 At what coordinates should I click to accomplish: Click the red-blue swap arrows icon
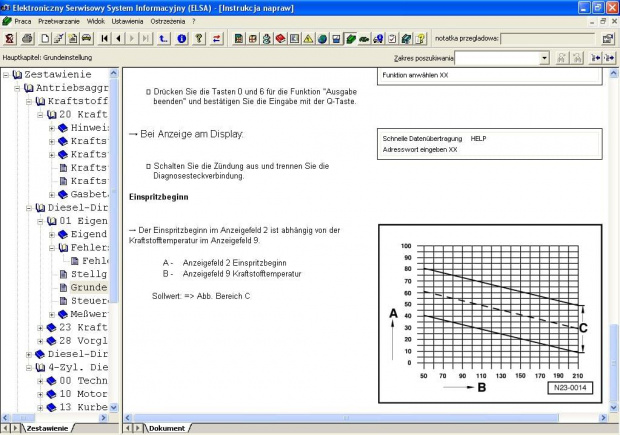pyautogui.click(x=216, y=38)
